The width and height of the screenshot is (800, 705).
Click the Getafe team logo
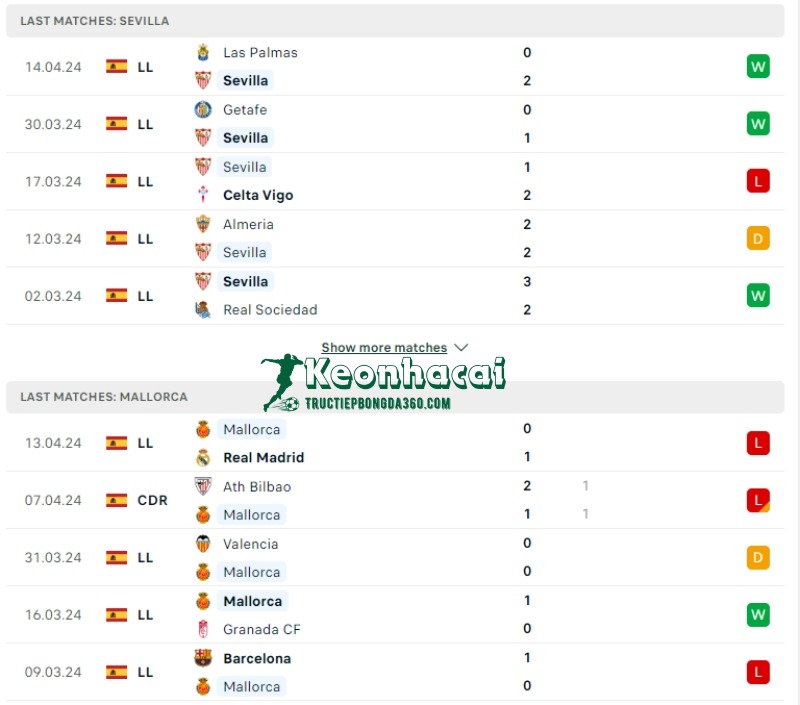coord(203,110)
